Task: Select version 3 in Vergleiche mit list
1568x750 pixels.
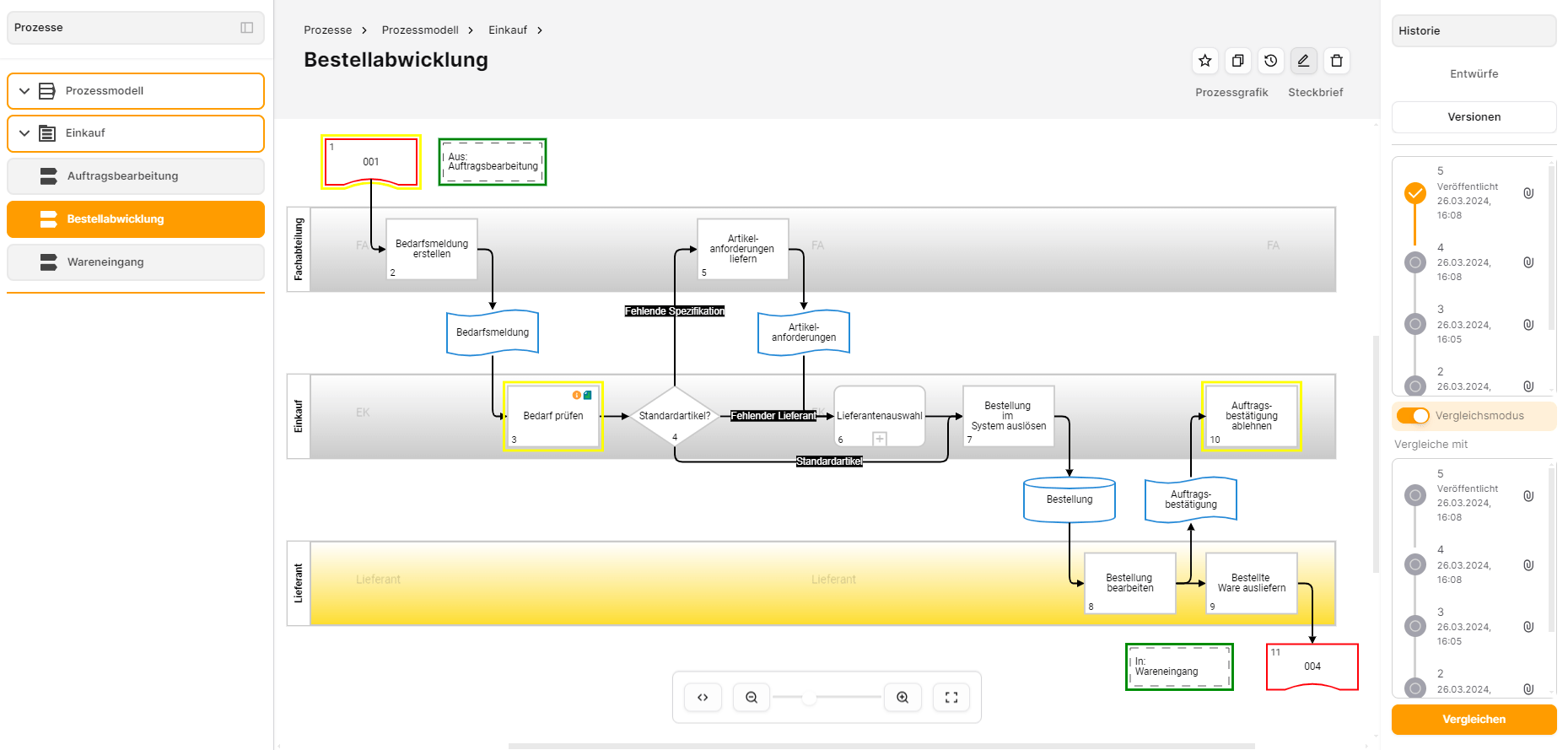Action: [x=1415, y=626]
